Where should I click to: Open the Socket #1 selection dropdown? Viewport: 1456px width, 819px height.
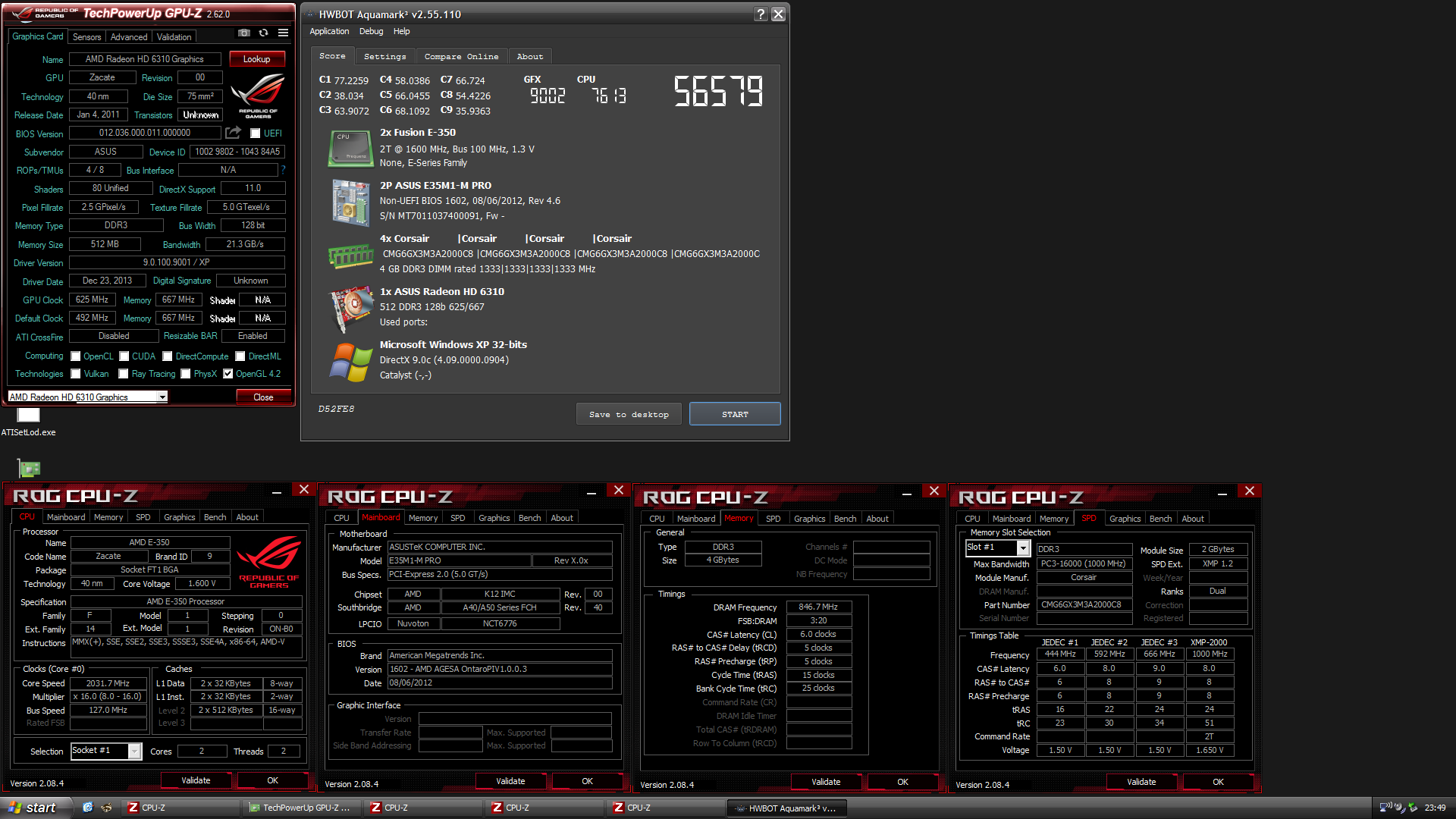click(134, 751)
